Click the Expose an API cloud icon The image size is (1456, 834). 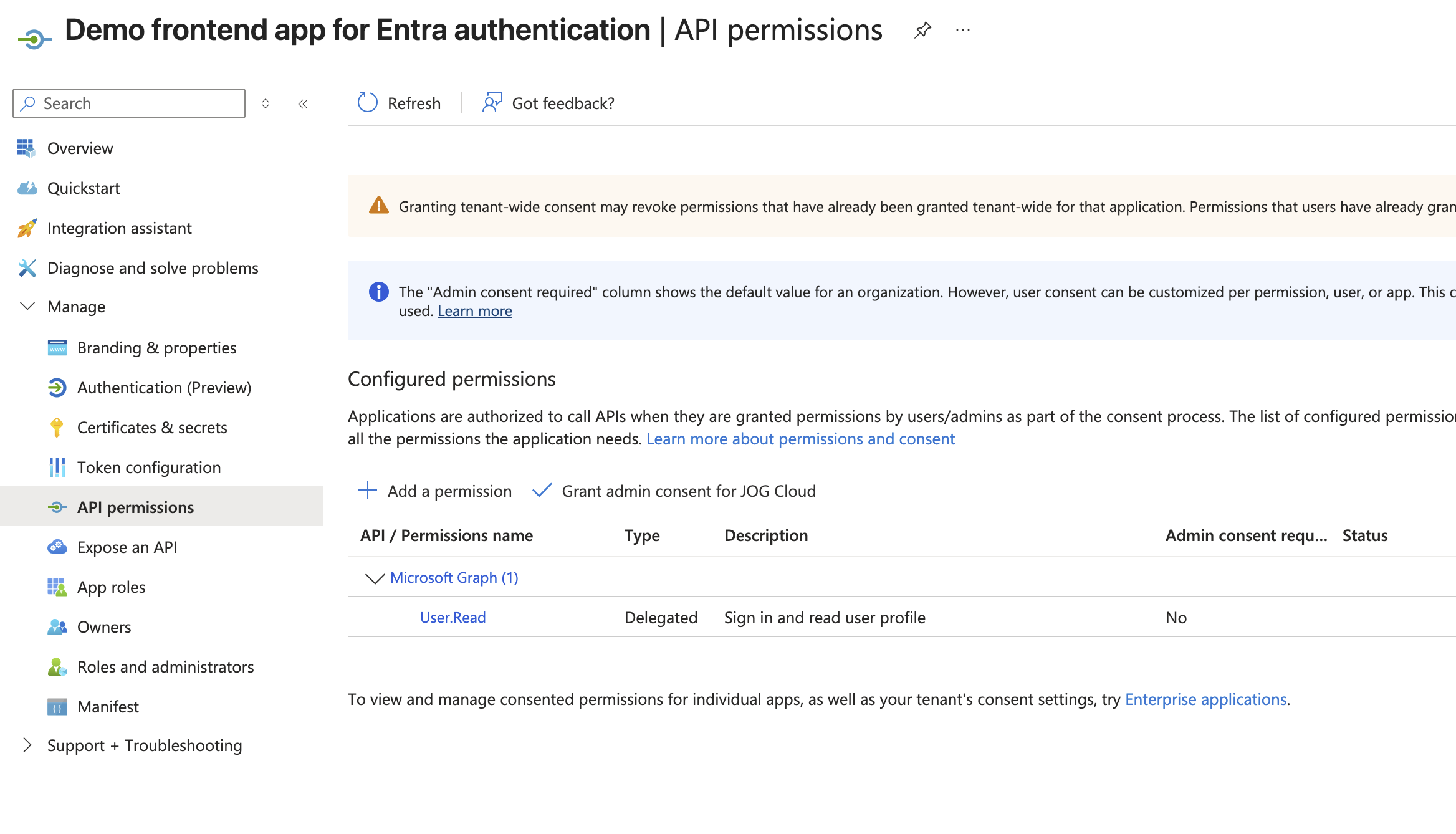coord(57,547)
